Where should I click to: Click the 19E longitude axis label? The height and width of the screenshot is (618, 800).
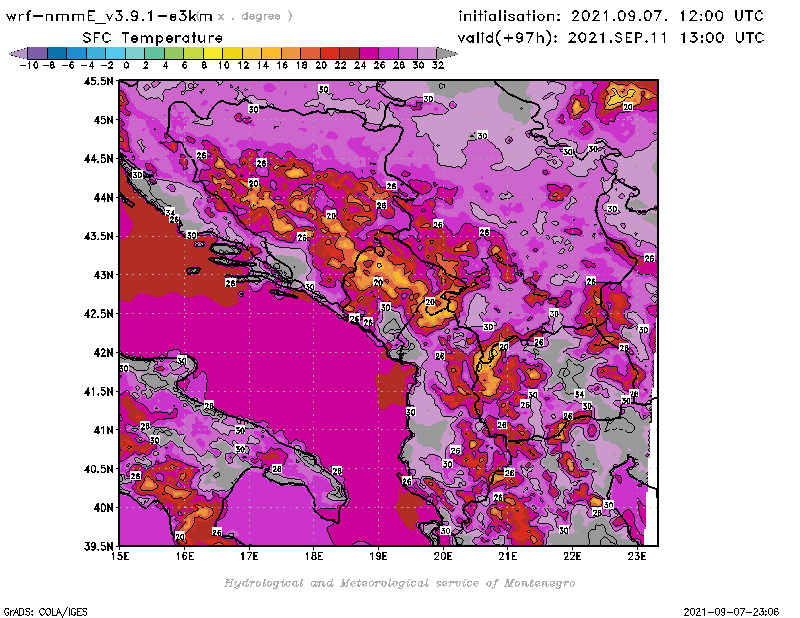[379, 555]
